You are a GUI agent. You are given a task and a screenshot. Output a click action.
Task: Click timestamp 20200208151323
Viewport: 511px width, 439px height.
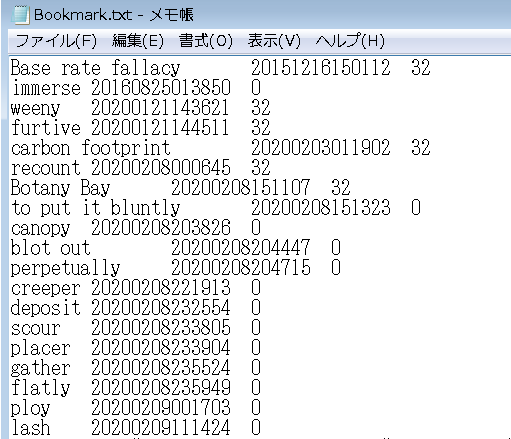pyautogui.click(x=320, y=208)
